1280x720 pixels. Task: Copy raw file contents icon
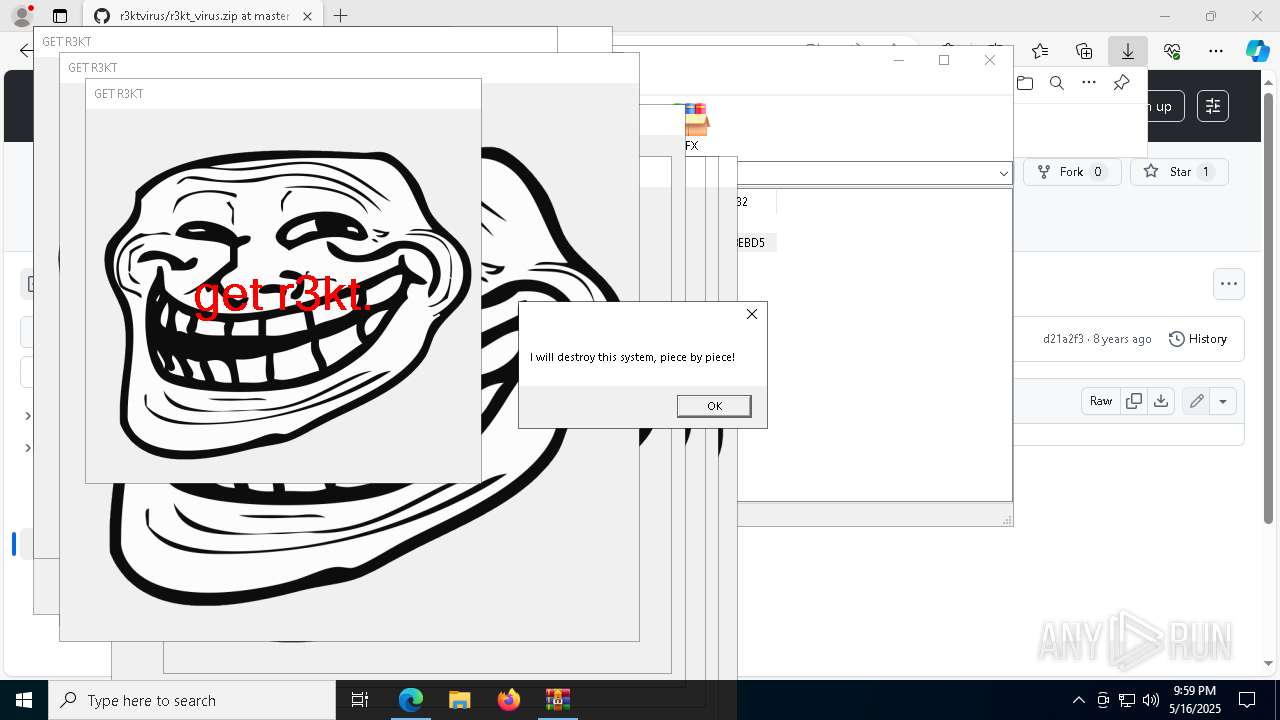point(1134,401)
